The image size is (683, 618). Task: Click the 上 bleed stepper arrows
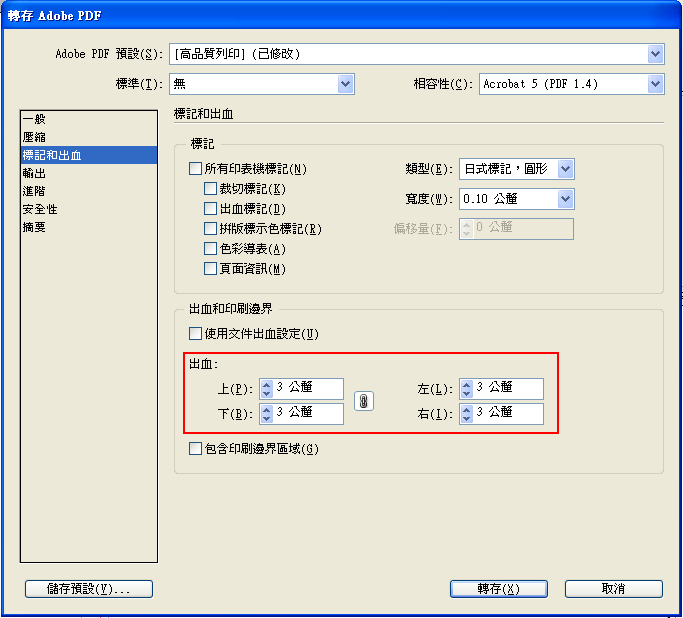pyautogui.click(x=267, y=389)
